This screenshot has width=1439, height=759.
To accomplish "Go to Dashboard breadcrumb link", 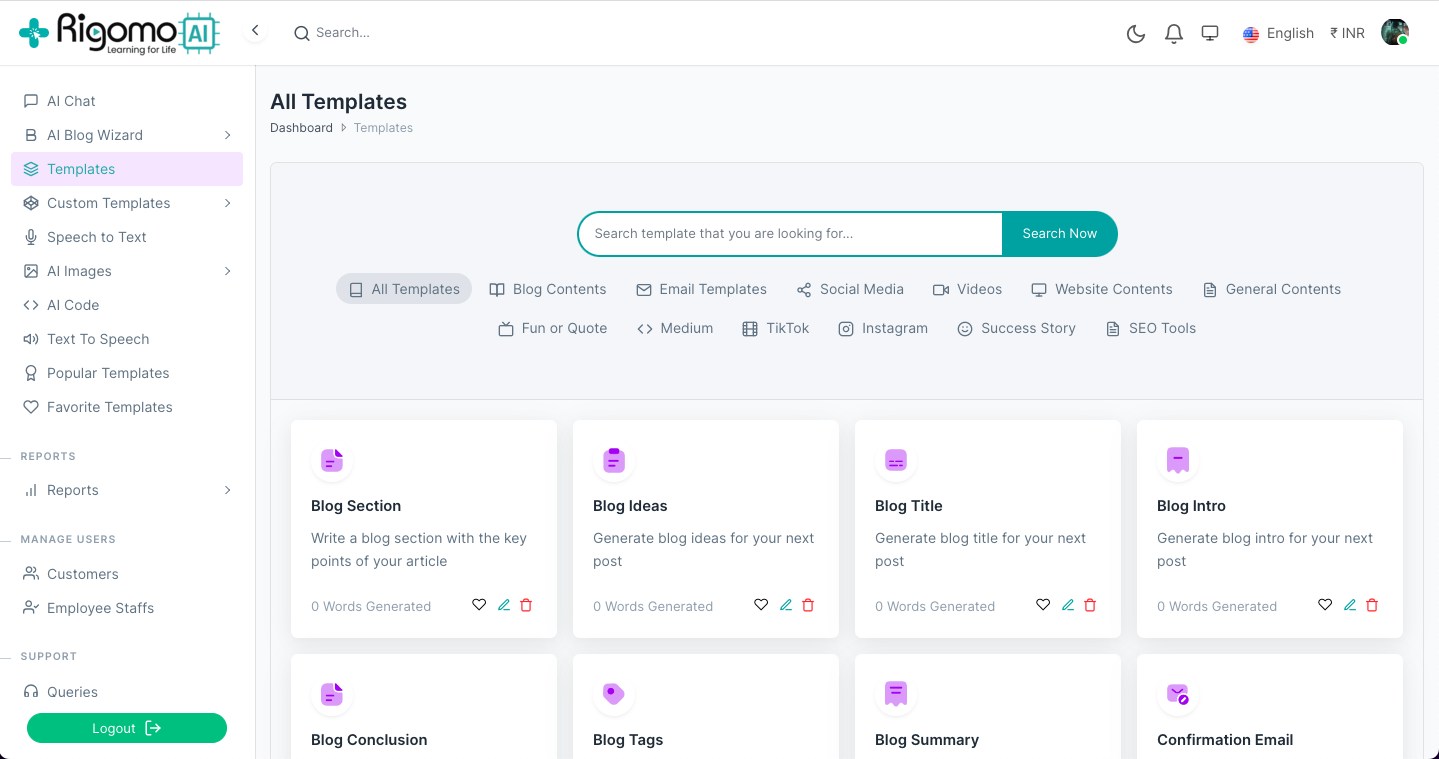I will coord(301,128).
